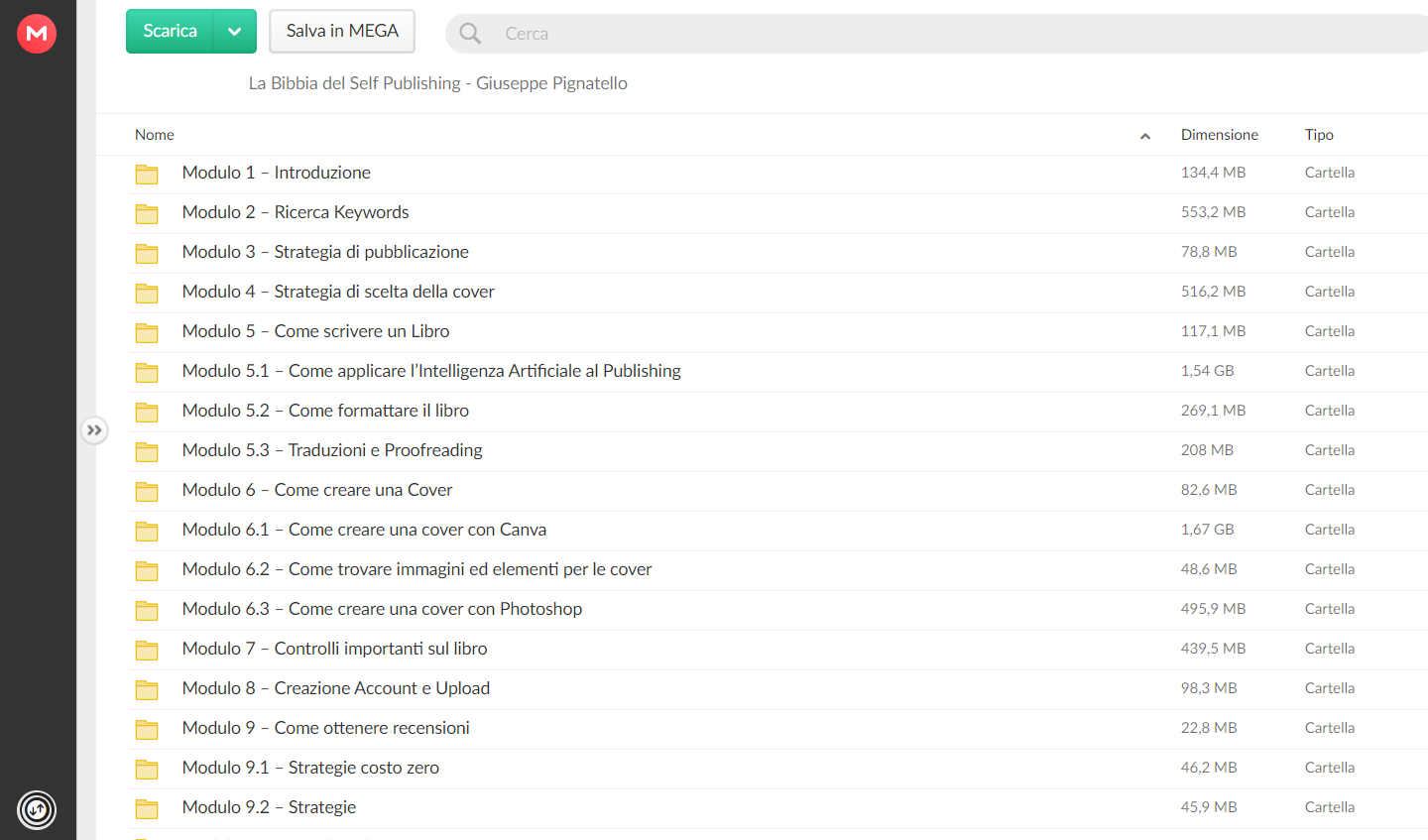The image size is (1428, 840).
Task: Open Modulo 6.1 – Come creare una cover con Canva
Action: pos(364,530)
